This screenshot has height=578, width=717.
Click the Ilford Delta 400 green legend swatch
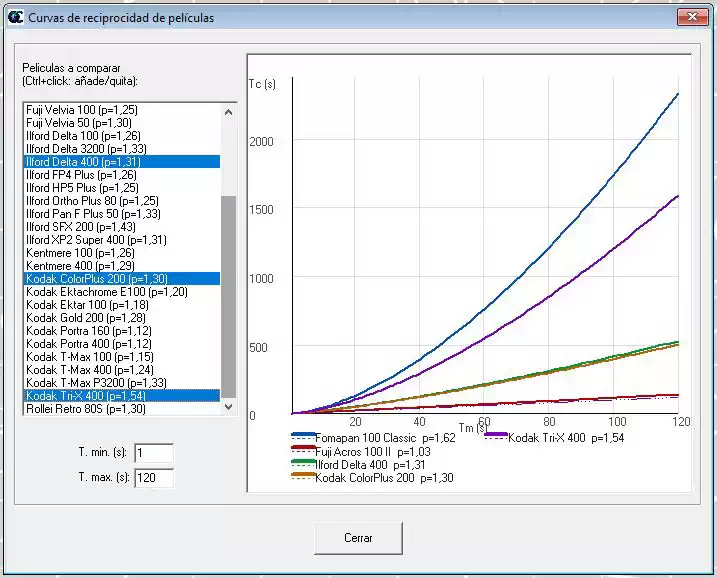click(303, 463)
